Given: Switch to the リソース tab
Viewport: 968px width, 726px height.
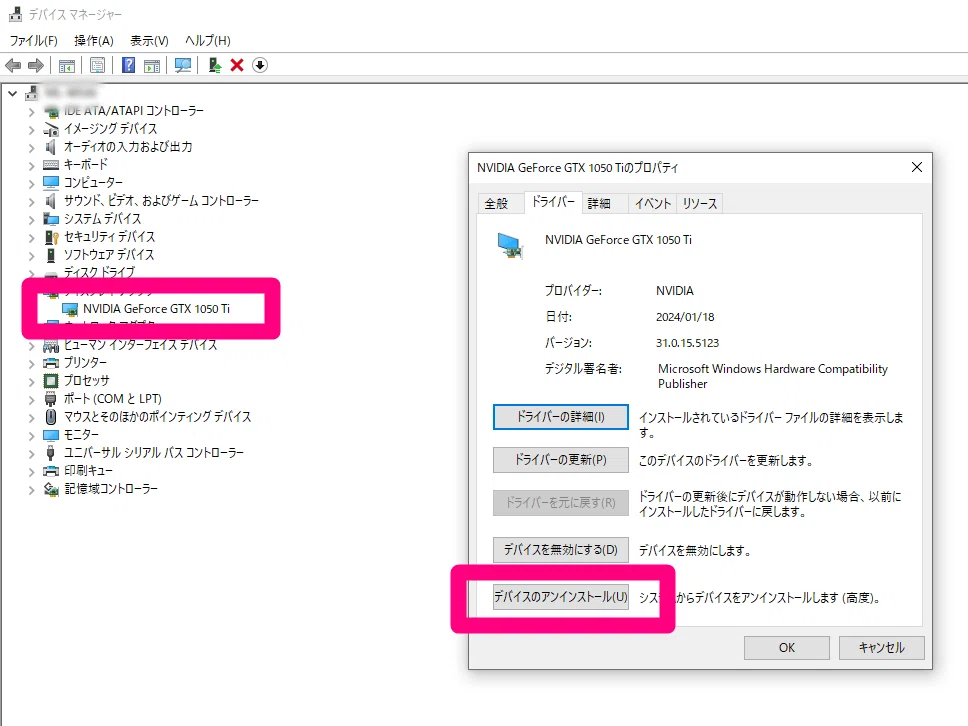Looking at the screenshot, I should tap(700, 203).
